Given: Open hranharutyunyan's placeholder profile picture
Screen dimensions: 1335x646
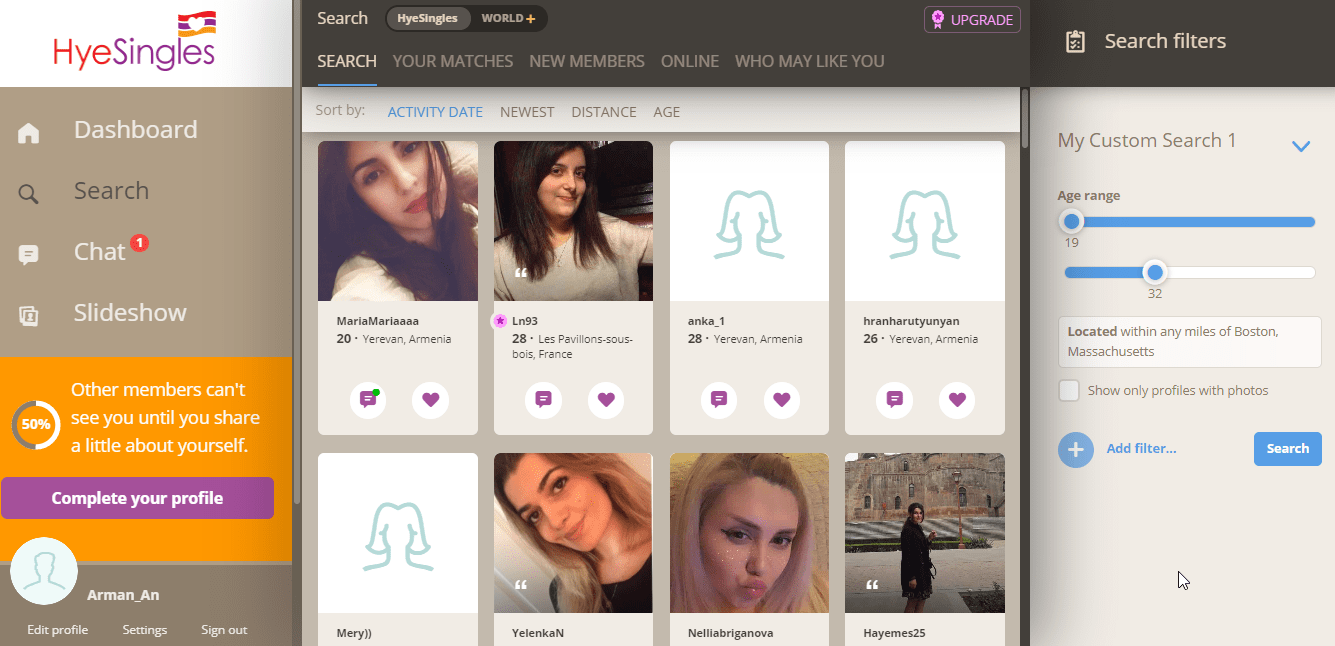Looking at the screenshot, I should click(x=925, y=221).
